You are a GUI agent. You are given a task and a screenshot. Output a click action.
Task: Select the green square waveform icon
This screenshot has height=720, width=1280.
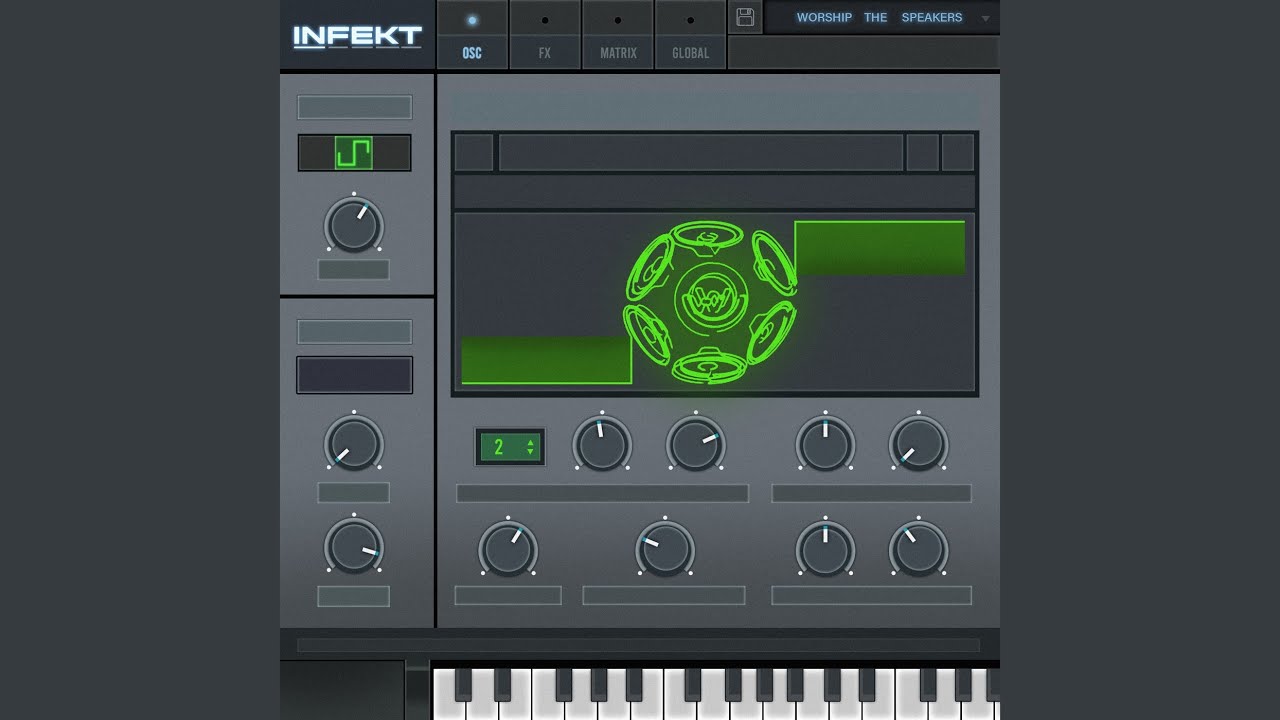coord(353,153)
